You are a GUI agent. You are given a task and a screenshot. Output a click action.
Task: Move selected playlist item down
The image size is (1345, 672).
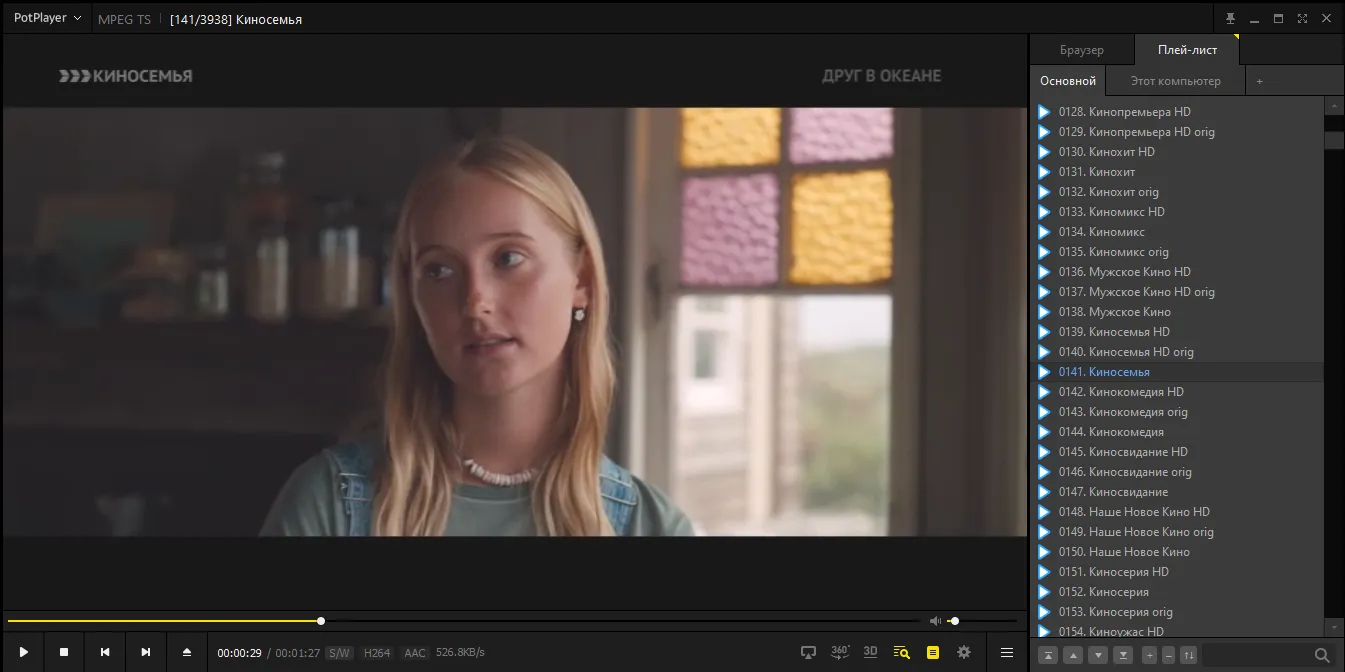point(1098,656)
